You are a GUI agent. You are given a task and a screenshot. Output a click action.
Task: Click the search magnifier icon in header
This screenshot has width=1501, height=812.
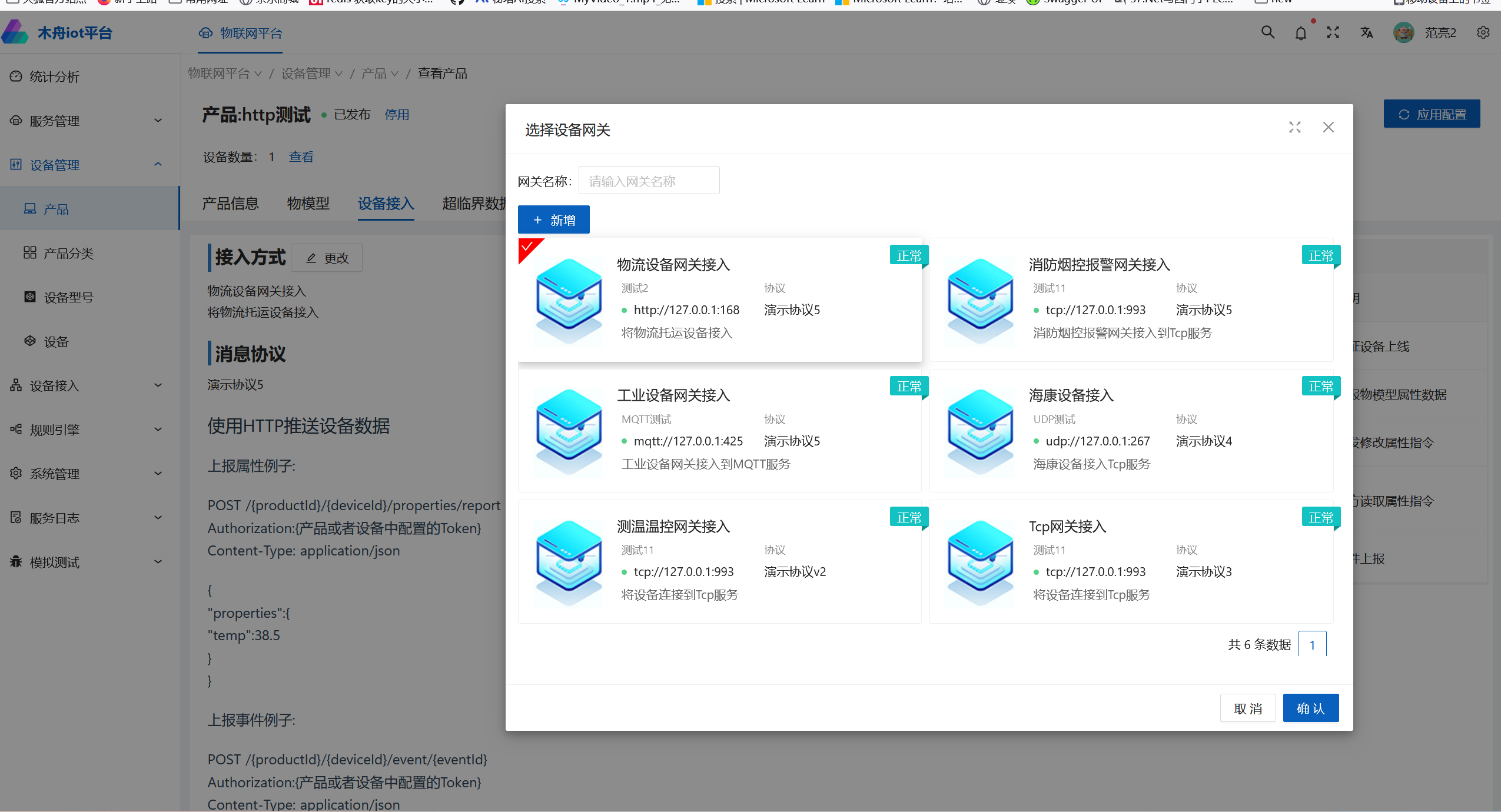pyautogui.click(x=1267, y=33)
